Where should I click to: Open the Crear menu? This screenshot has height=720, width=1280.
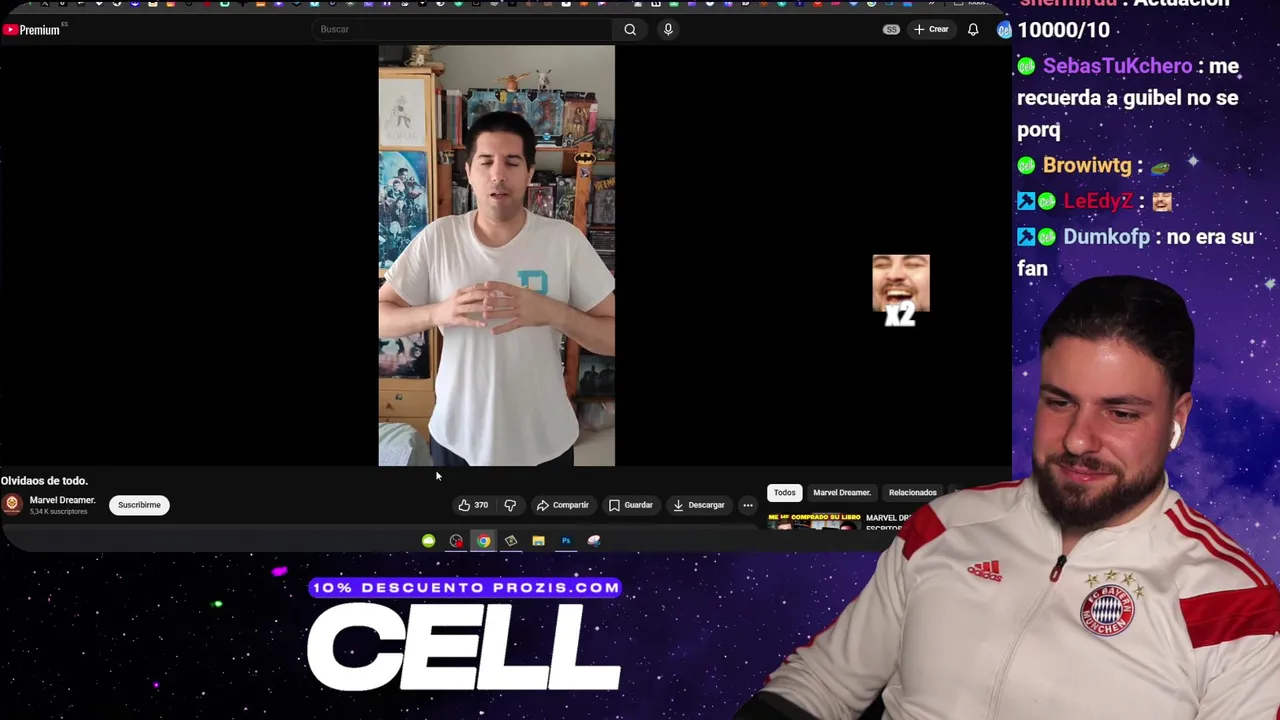(x=931, y=29)
